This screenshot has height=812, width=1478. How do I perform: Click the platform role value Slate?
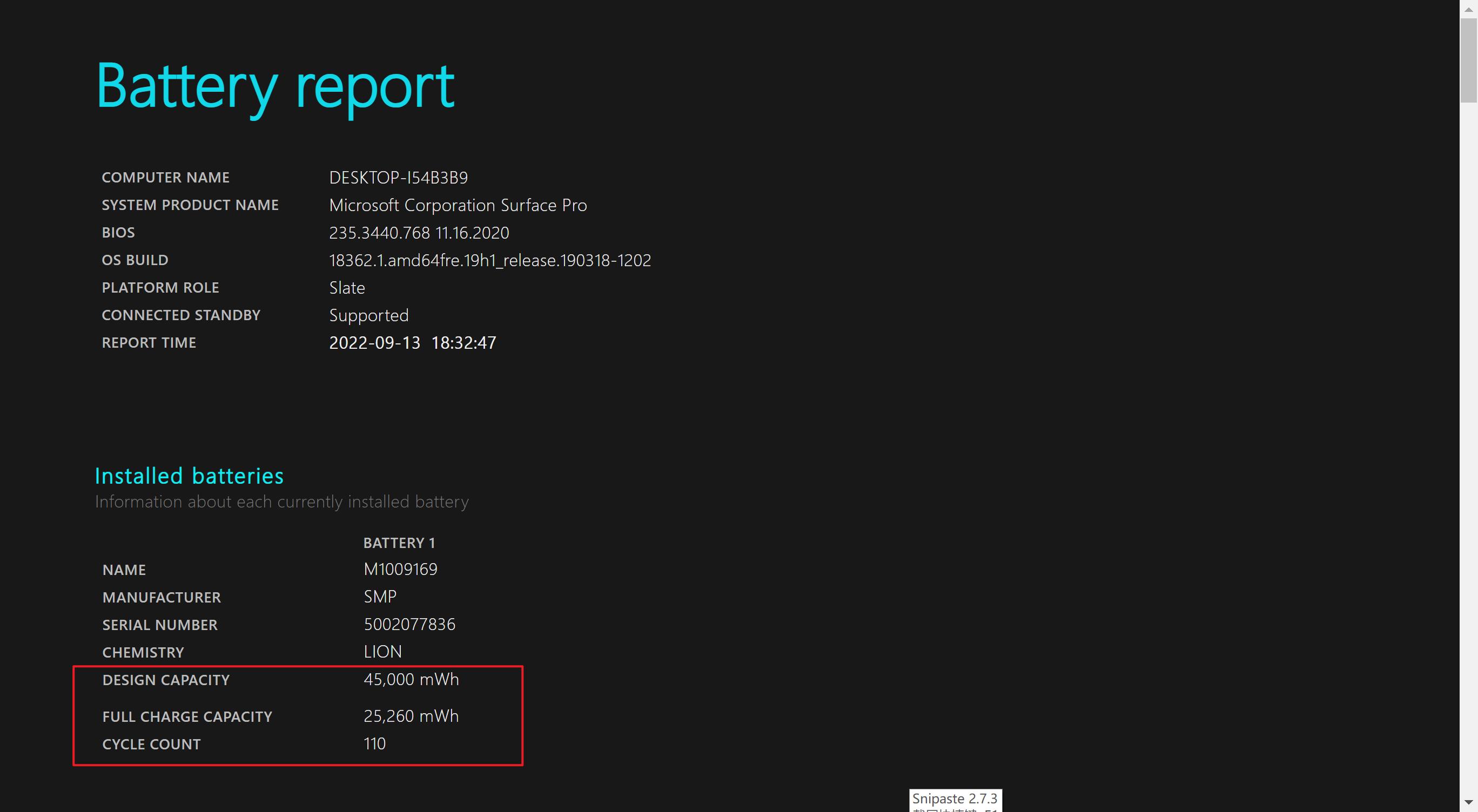(347, 288)
